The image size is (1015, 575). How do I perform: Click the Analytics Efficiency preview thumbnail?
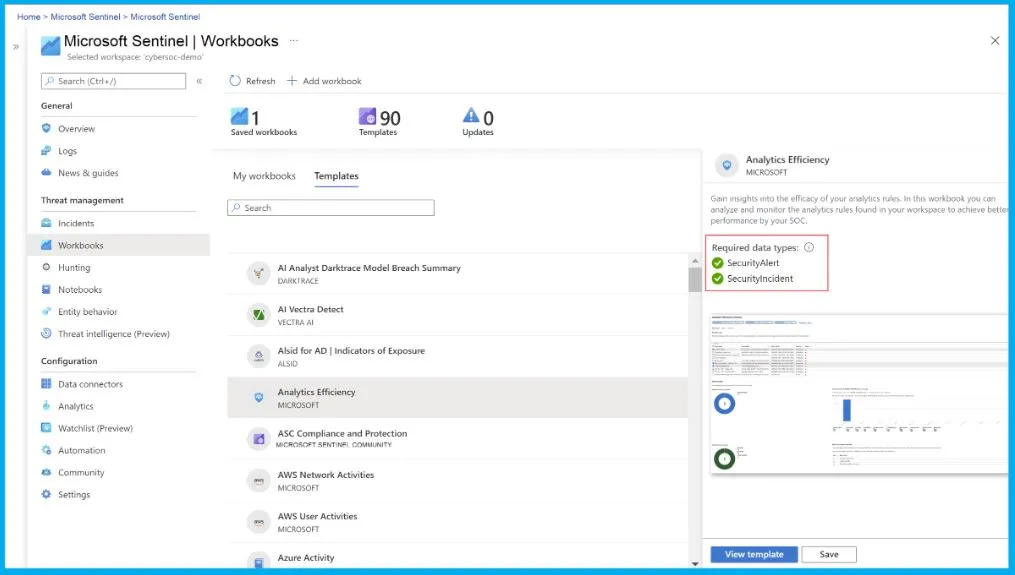click(859, 394)
